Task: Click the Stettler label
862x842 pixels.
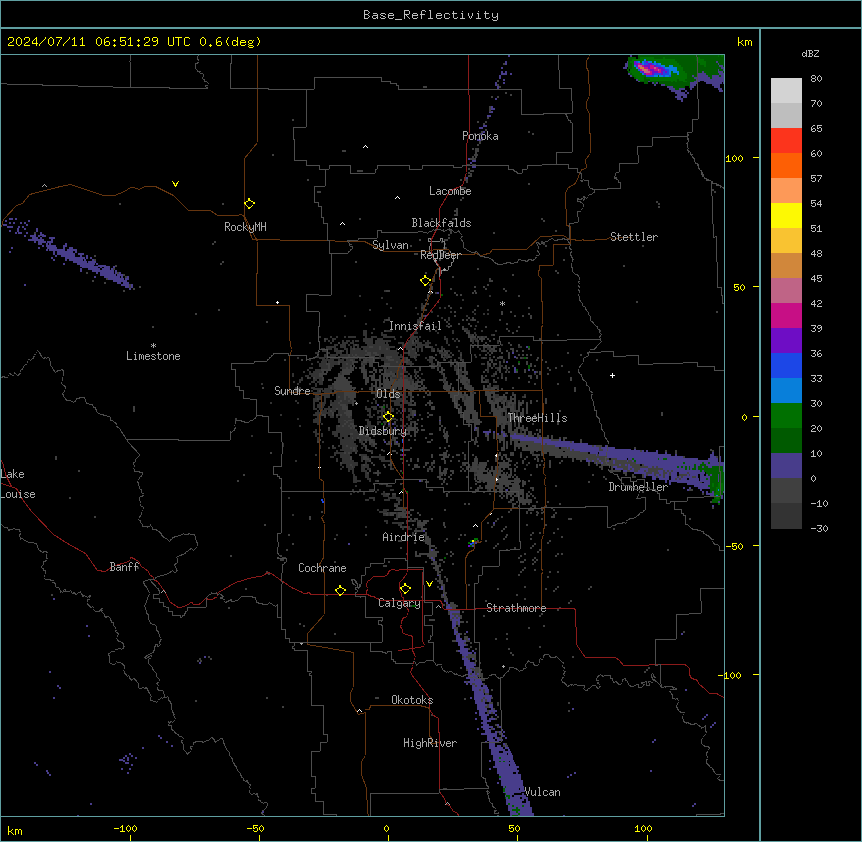Action: (634, 237)
